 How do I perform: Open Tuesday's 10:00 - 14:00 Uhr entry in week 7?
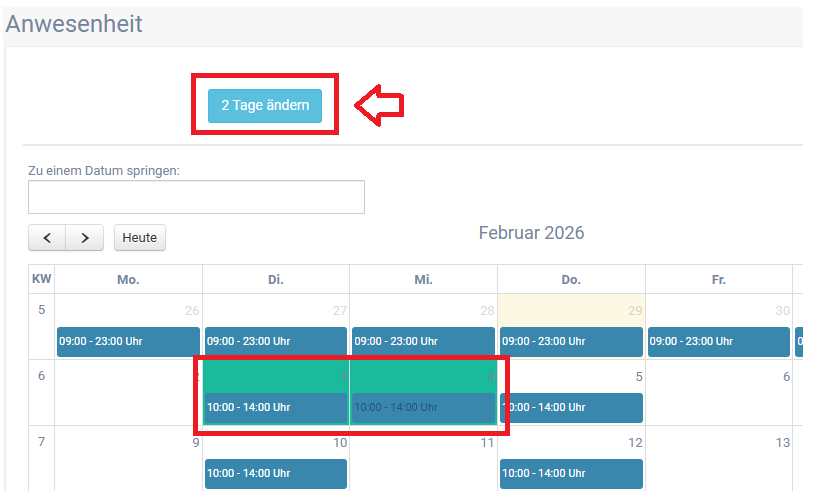coord(276,473)
